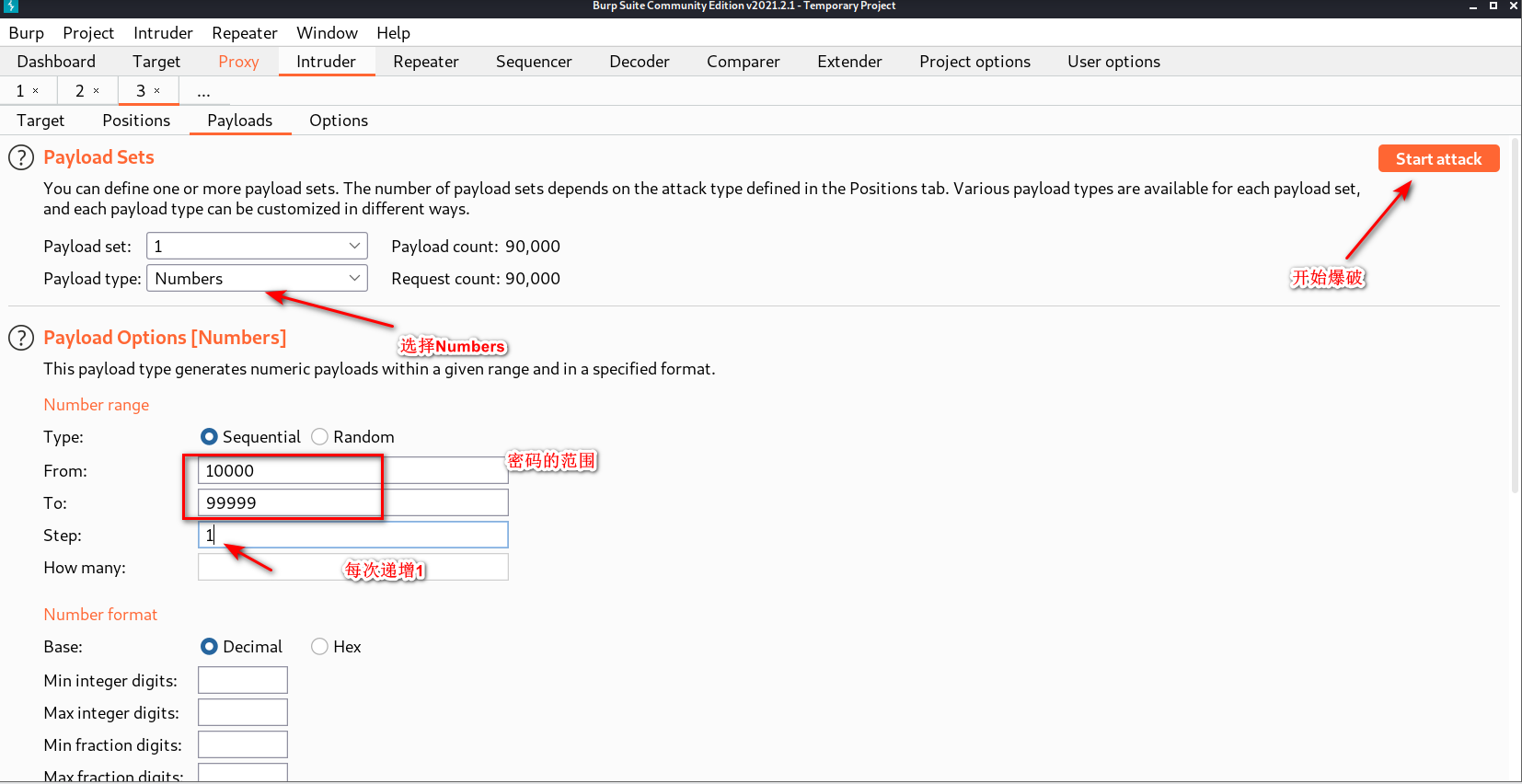The height and width of the screenshot is (784, 1522).
Task: Open a new Intruder tab via ellipsis
Action: [x=203, y=91]
